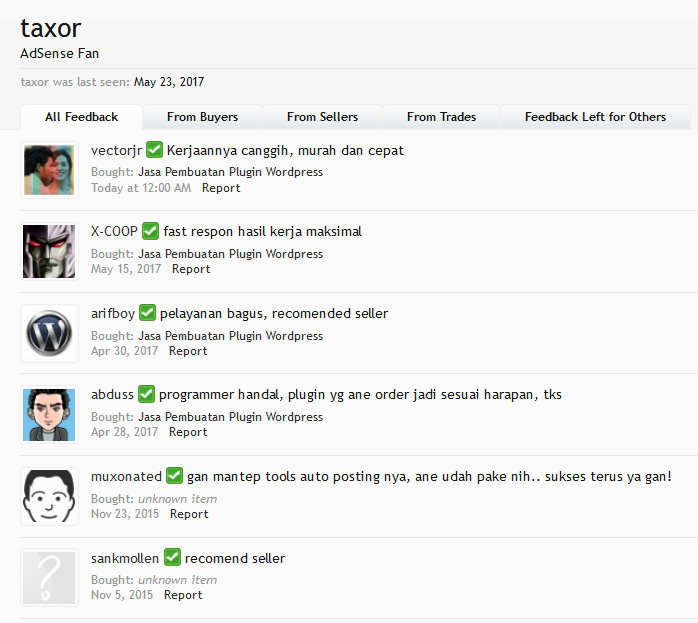Report vectorjr's feedback
Viewport: 698px width, 623px height.
221,188
